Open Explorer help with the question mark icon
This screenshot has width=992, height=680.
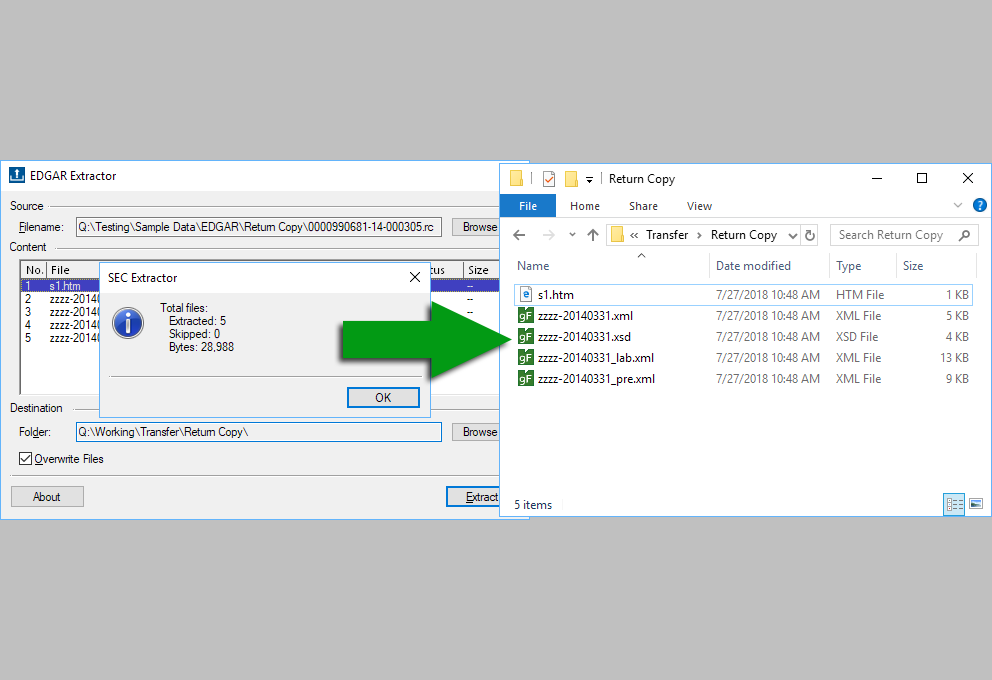click(x=979, y=205)
